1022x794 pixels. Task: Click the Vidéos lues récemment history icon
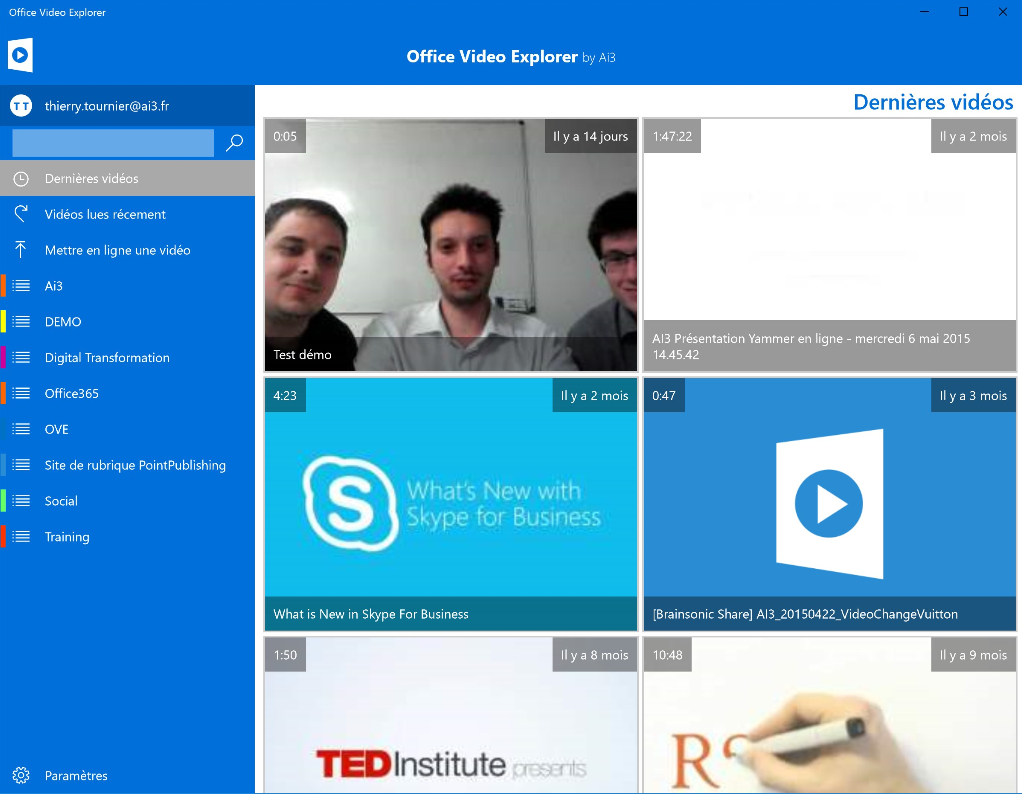point(21,214)
